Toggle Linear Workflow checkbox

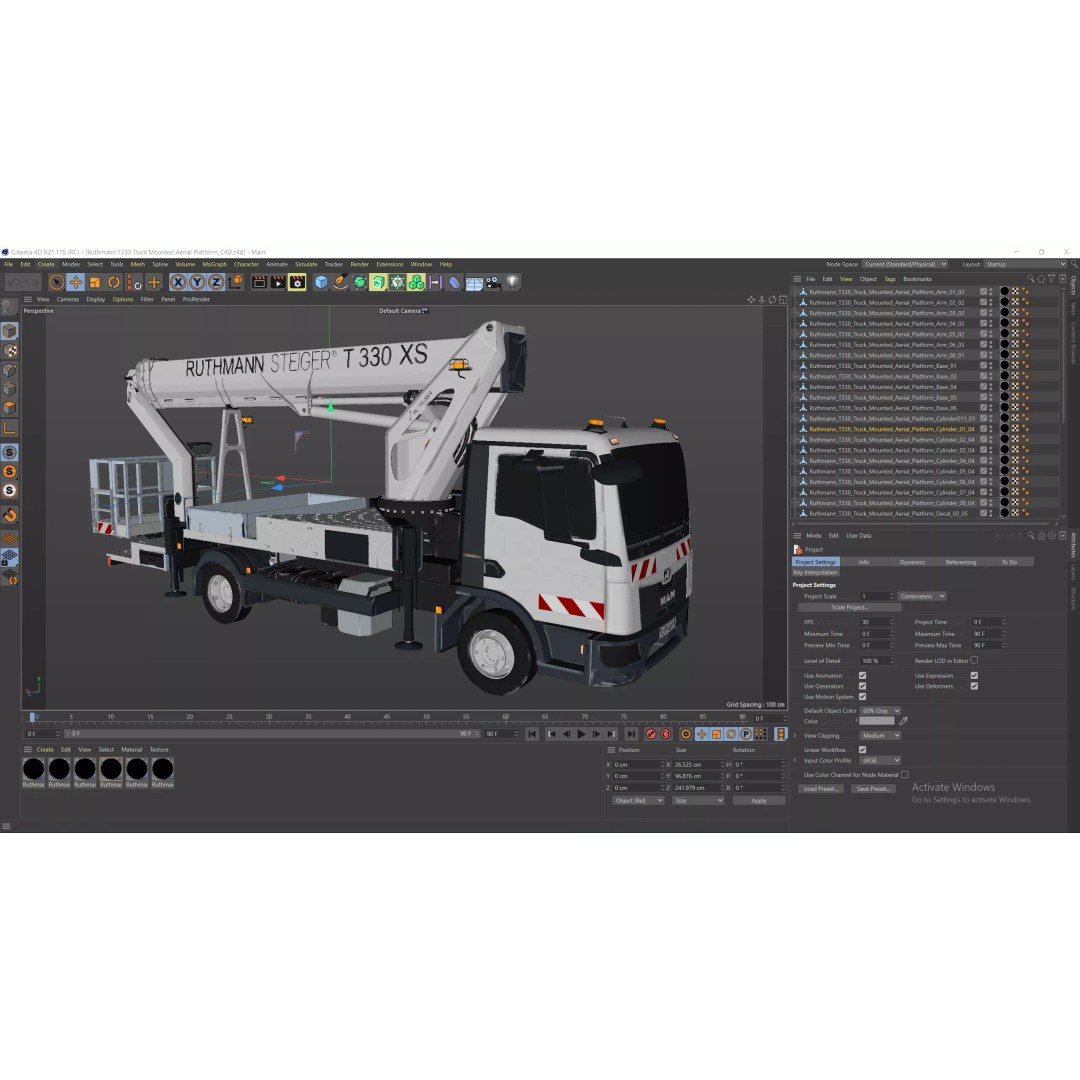click(x=862, y=750)
